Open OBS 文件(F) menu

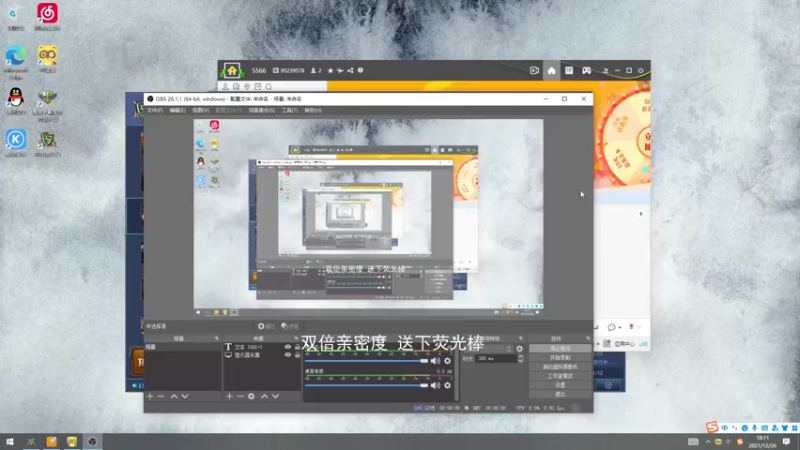pyautogui.click(x=155, y=110)
